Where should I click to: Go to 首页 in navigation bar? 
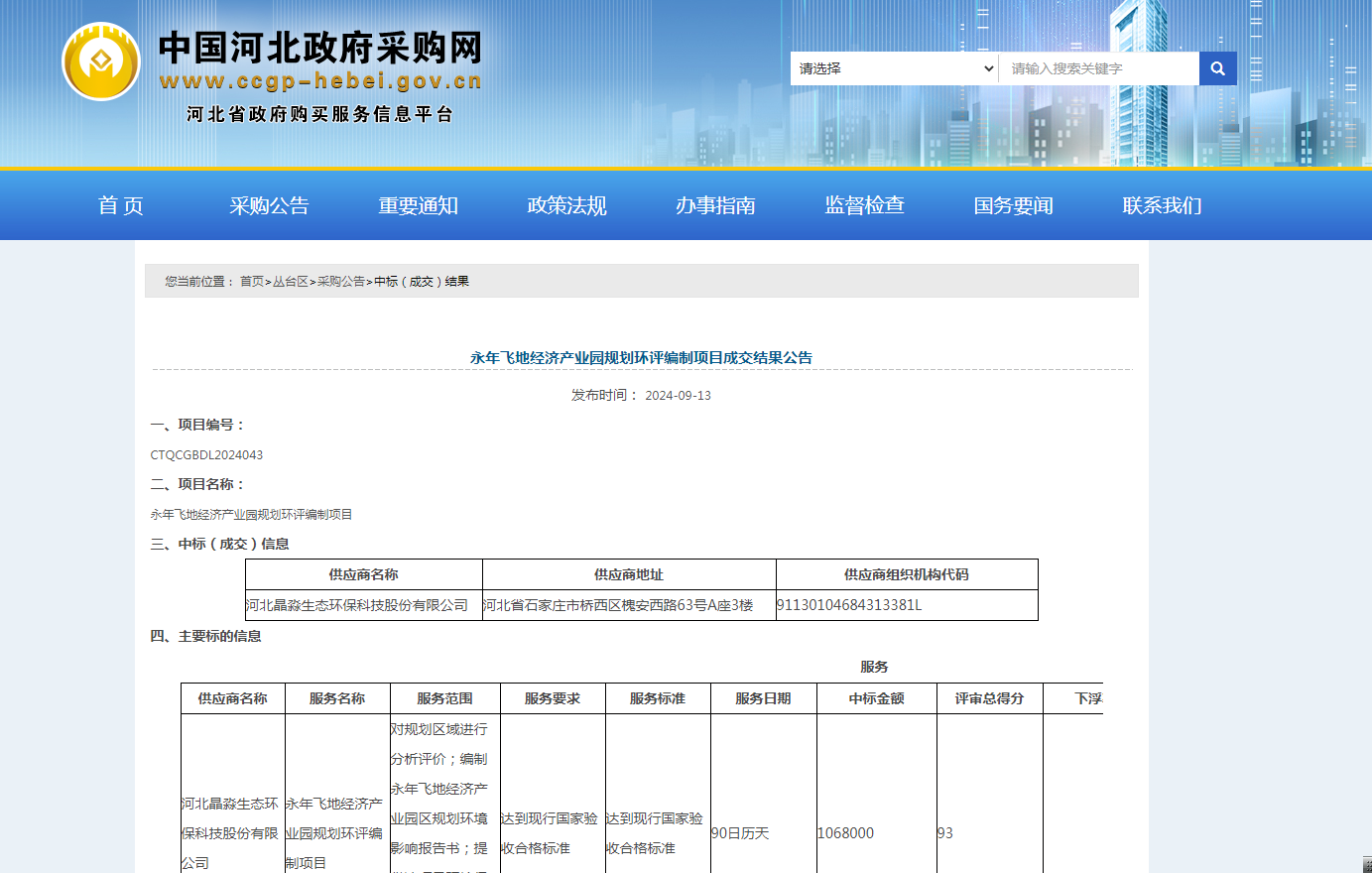(121, 205)
